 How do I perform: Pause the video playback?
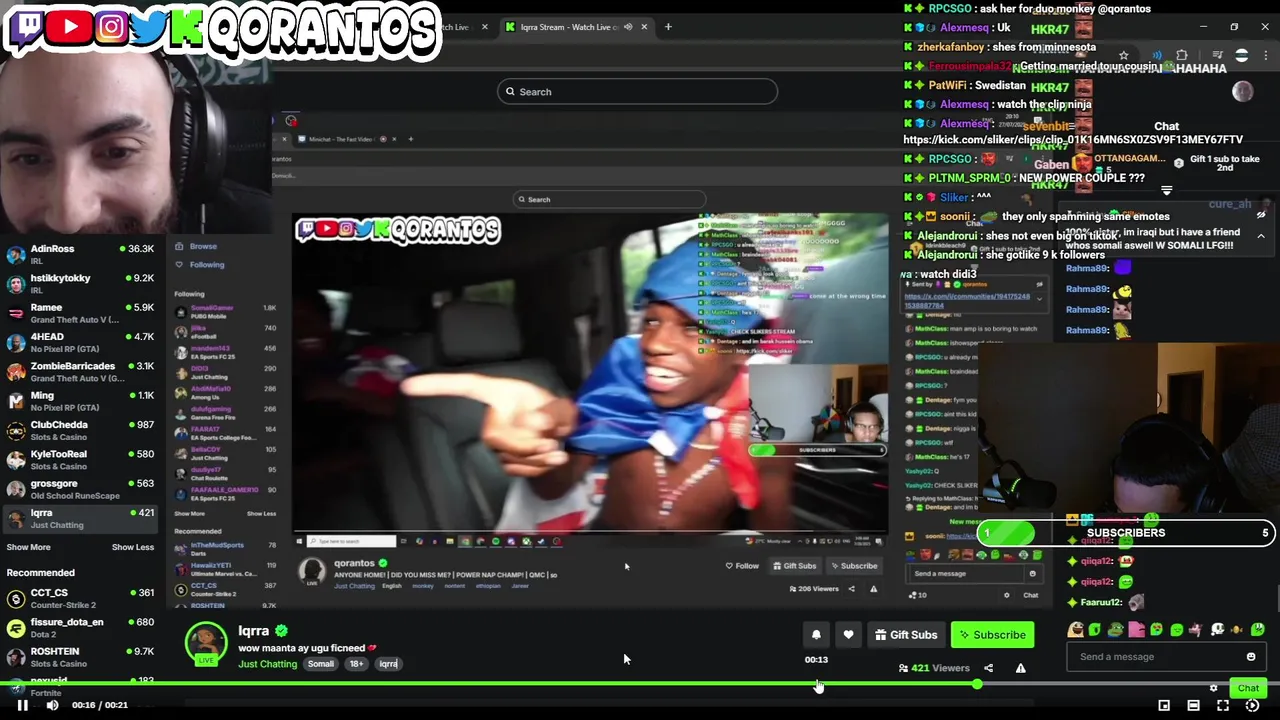click(x=22, y=705)
